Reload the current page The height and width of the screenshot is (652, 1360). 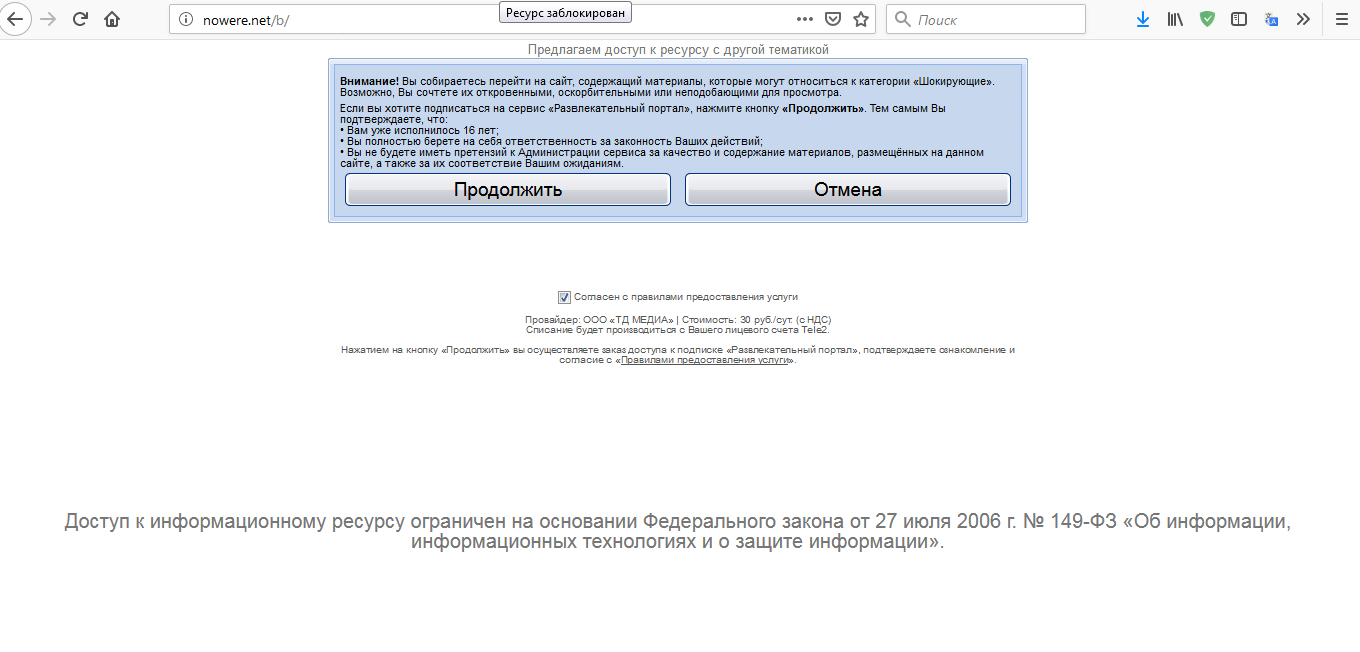80,19
